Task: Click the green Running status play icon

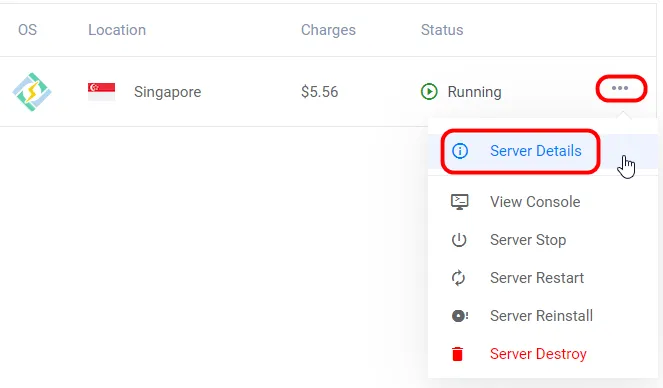Action: [x=429, y=91]
